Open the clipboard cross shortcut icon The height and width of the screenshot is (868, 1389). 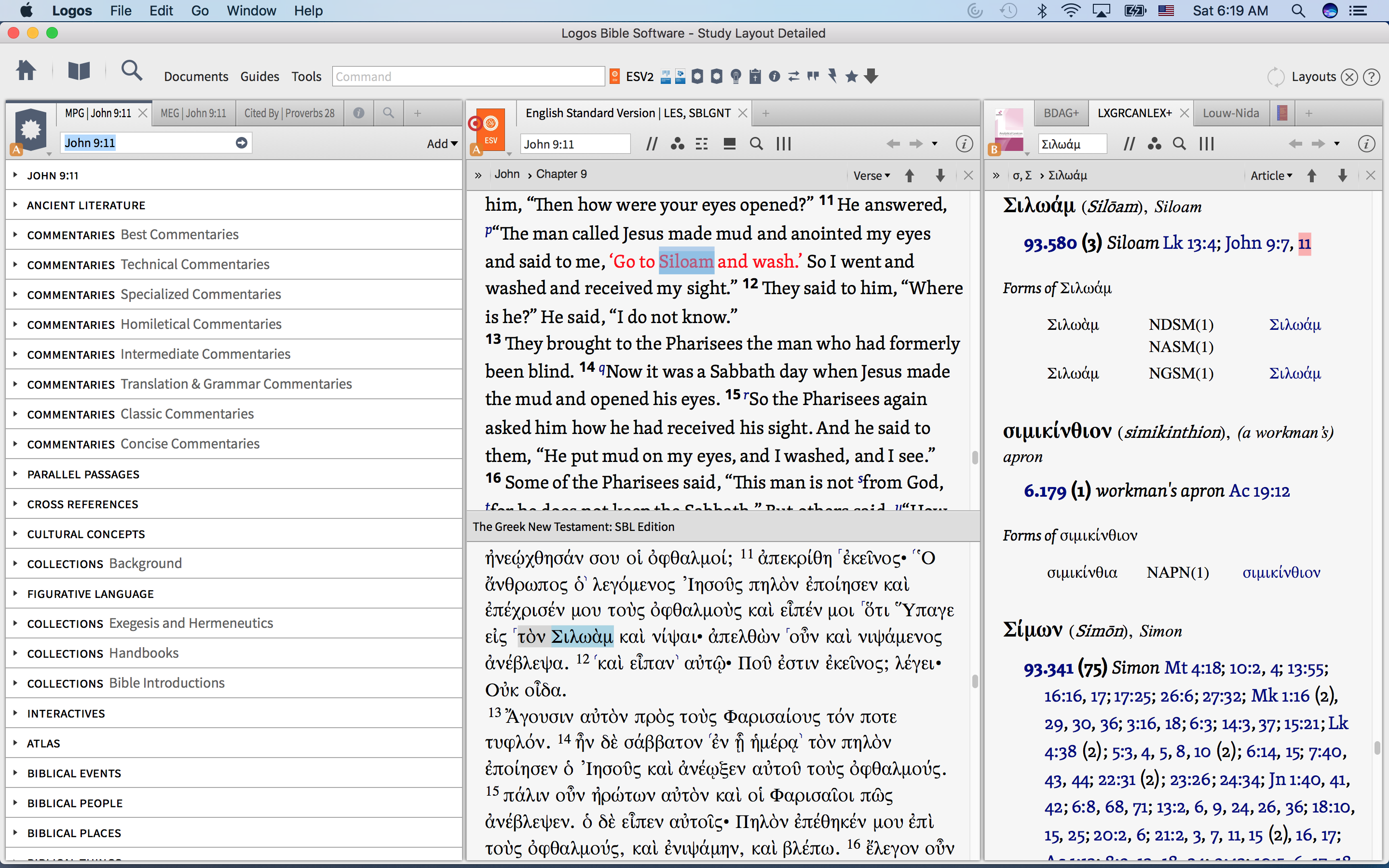755,76
